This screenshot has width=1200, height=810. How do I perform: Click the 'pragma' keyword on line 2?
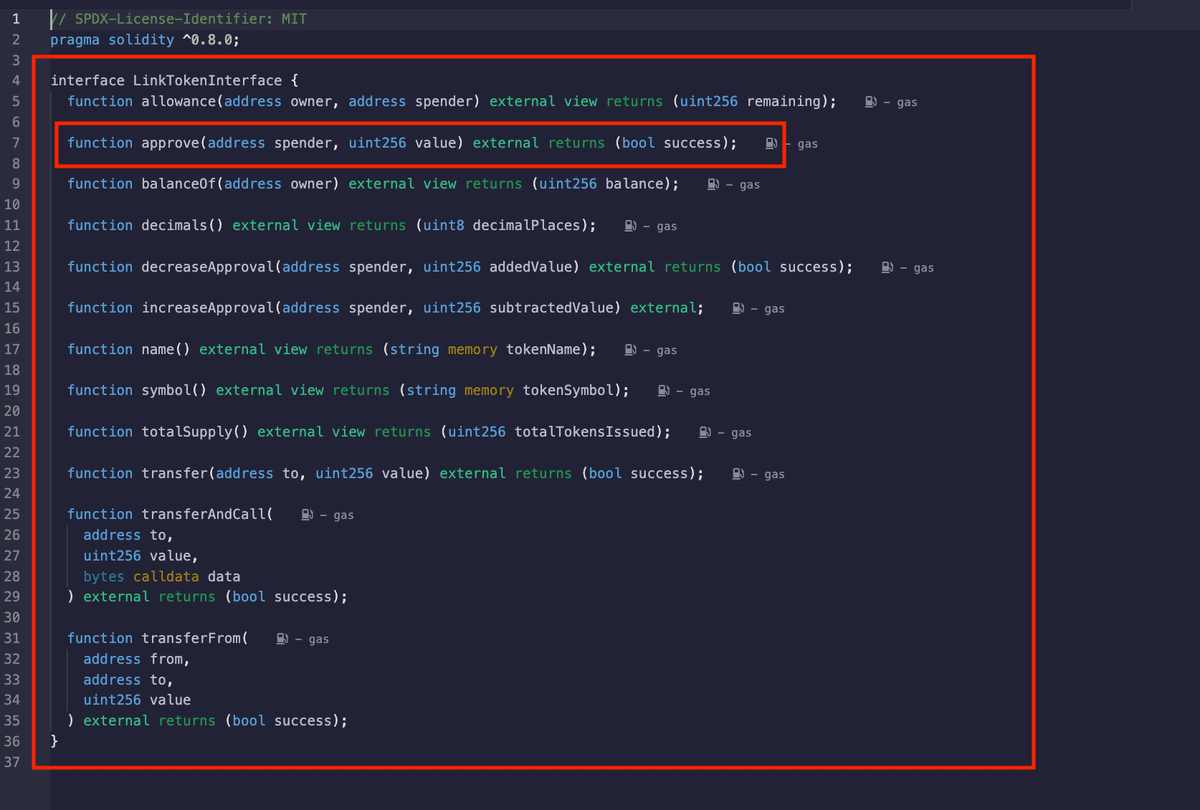[x=75, y=39]
